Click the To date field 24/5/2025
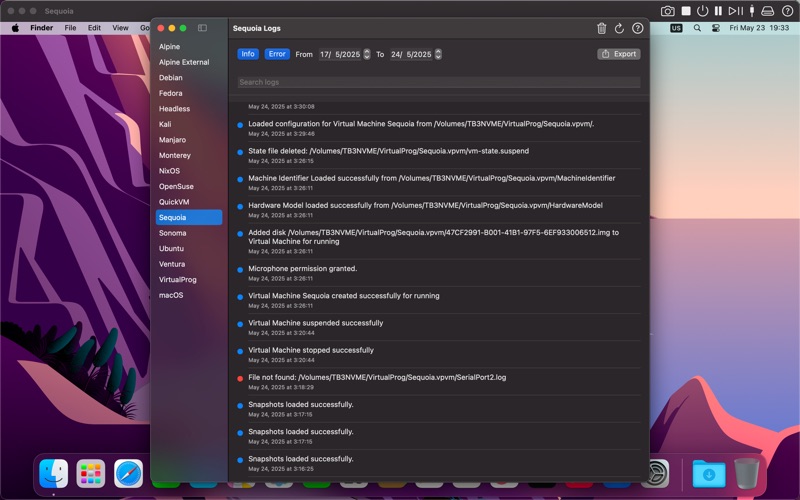Image resolution: width=800 pixels, height=500 pixels. pos(411,54)
